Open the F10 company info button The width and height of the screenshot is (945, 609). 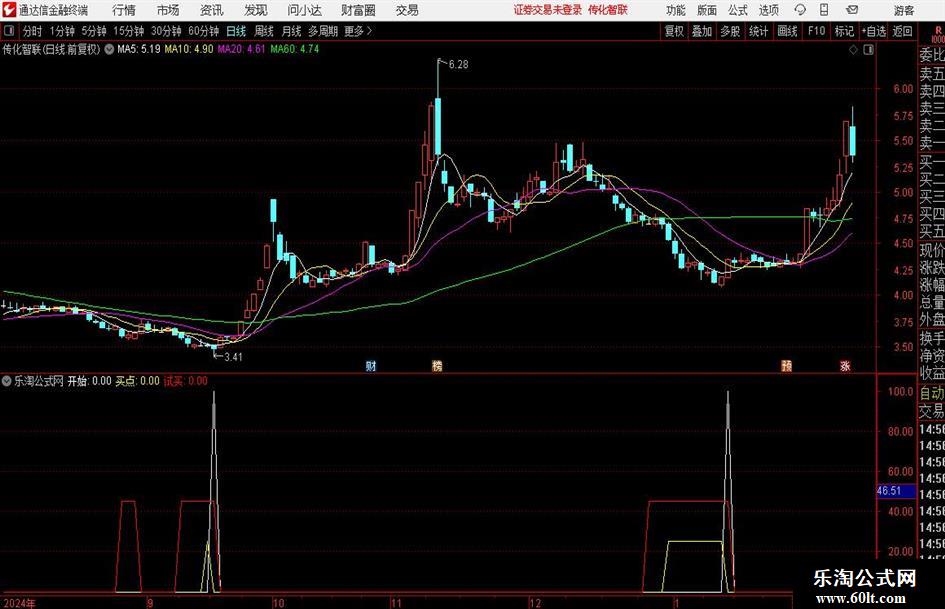point(817,31)
